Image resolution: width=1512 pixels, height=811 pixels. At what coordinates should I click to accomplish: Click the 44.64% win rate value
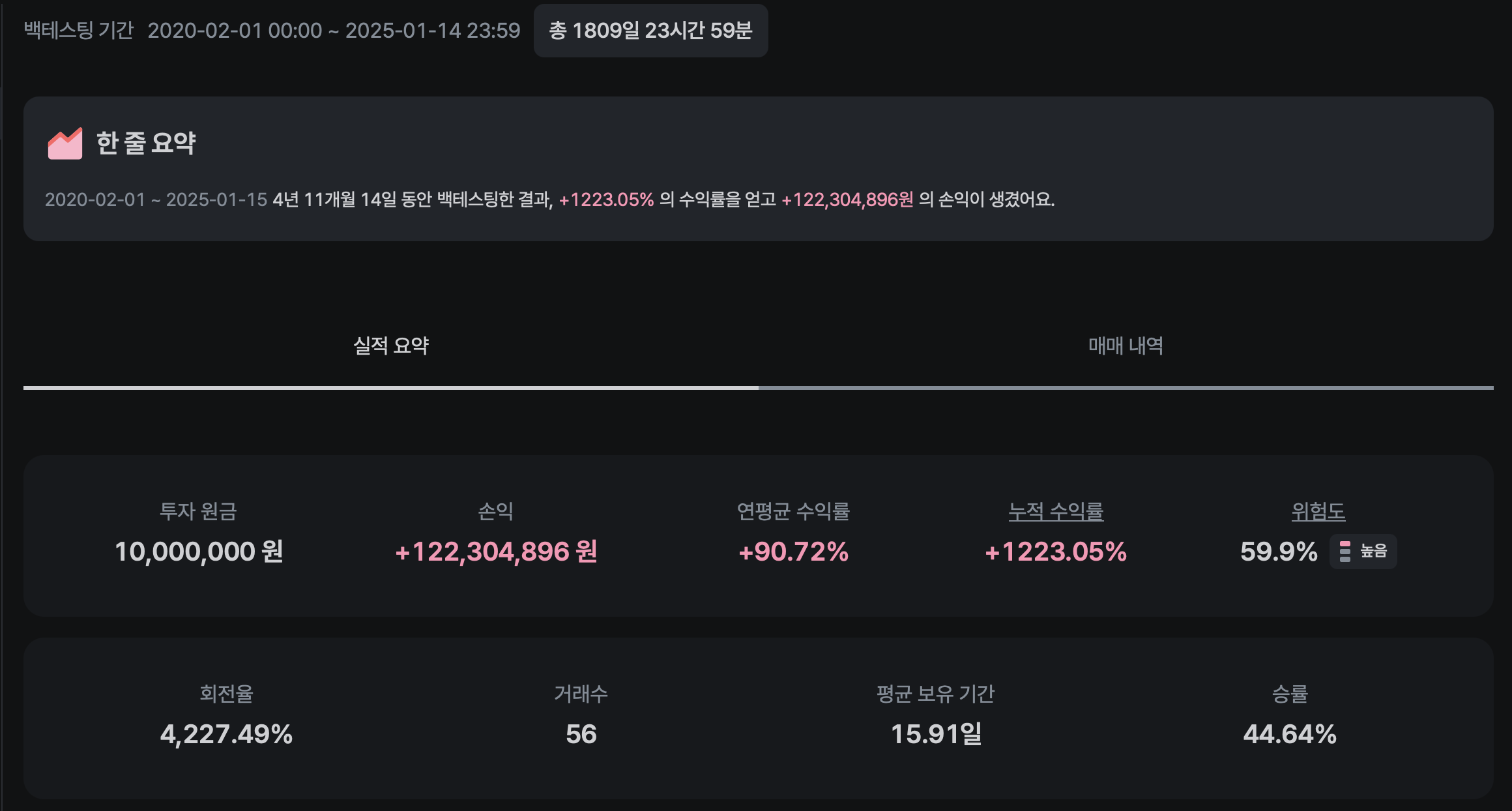click(x=1290, y=734)
